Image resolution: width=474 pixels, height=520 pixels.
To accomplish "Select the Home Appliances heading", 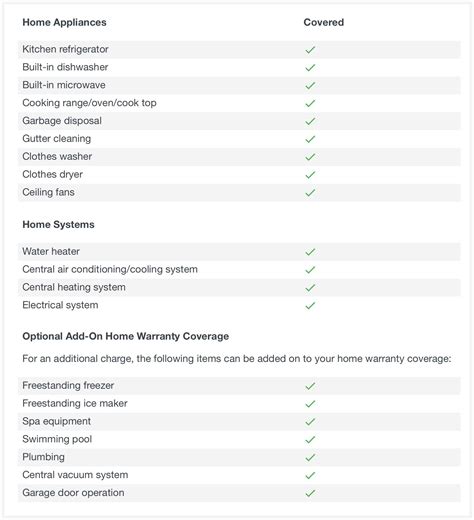I will click(x=64, y=22).
